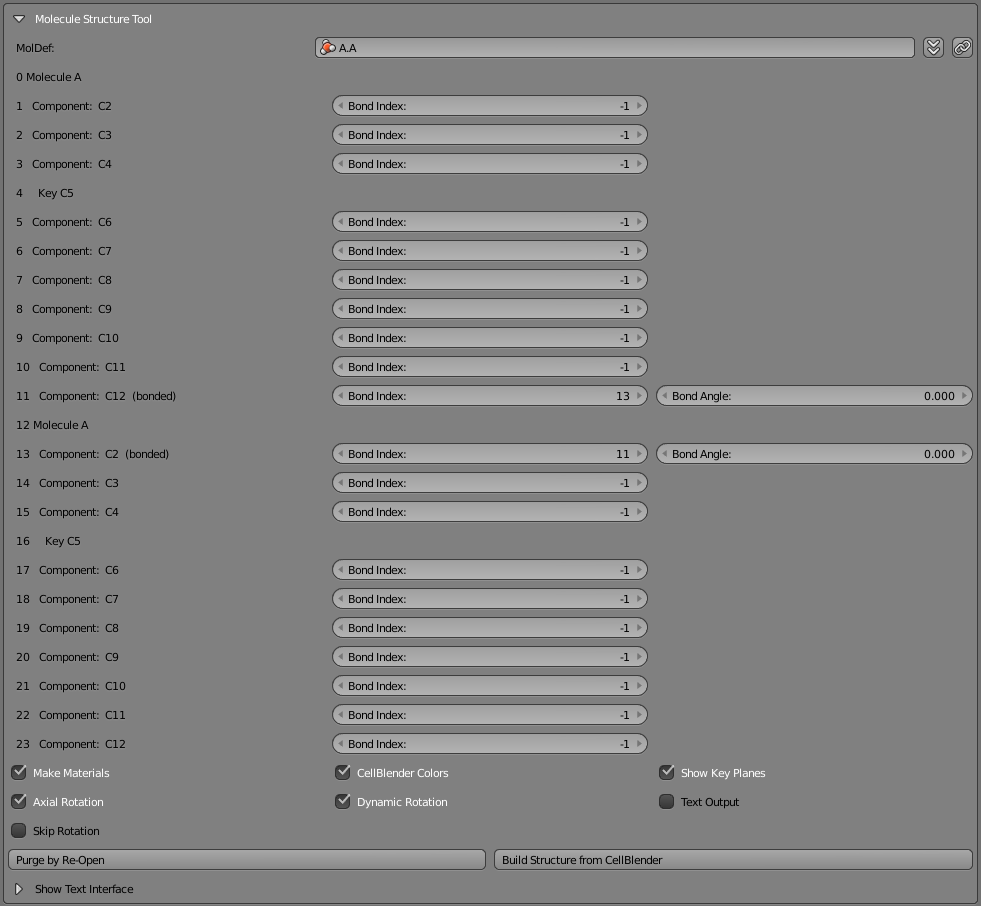The height and width of the screenshot is (906, 981).
Task: Click Bond Angle field of row 11 C12 bonded
Action: click(x=815, y=395)
